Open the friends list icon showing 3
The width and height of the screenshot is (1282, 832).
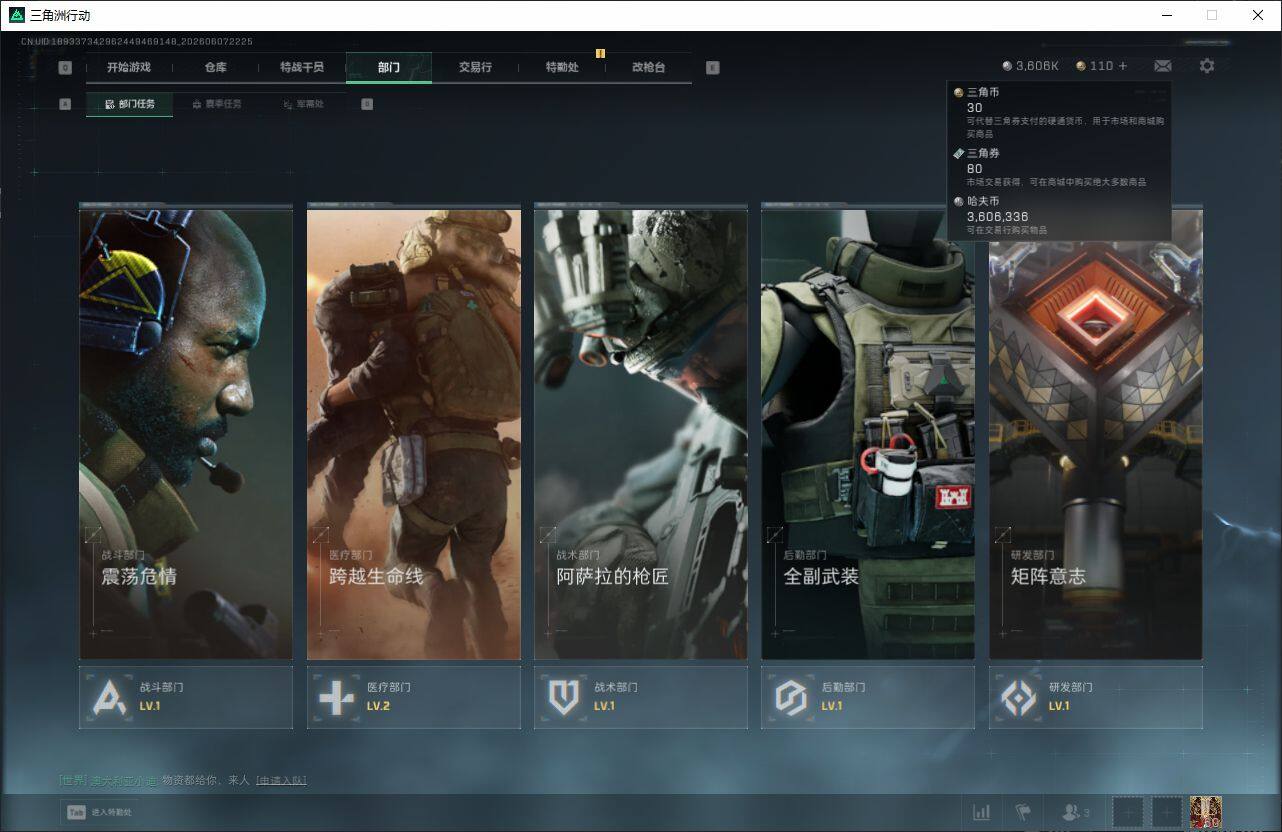point(1076,813)
